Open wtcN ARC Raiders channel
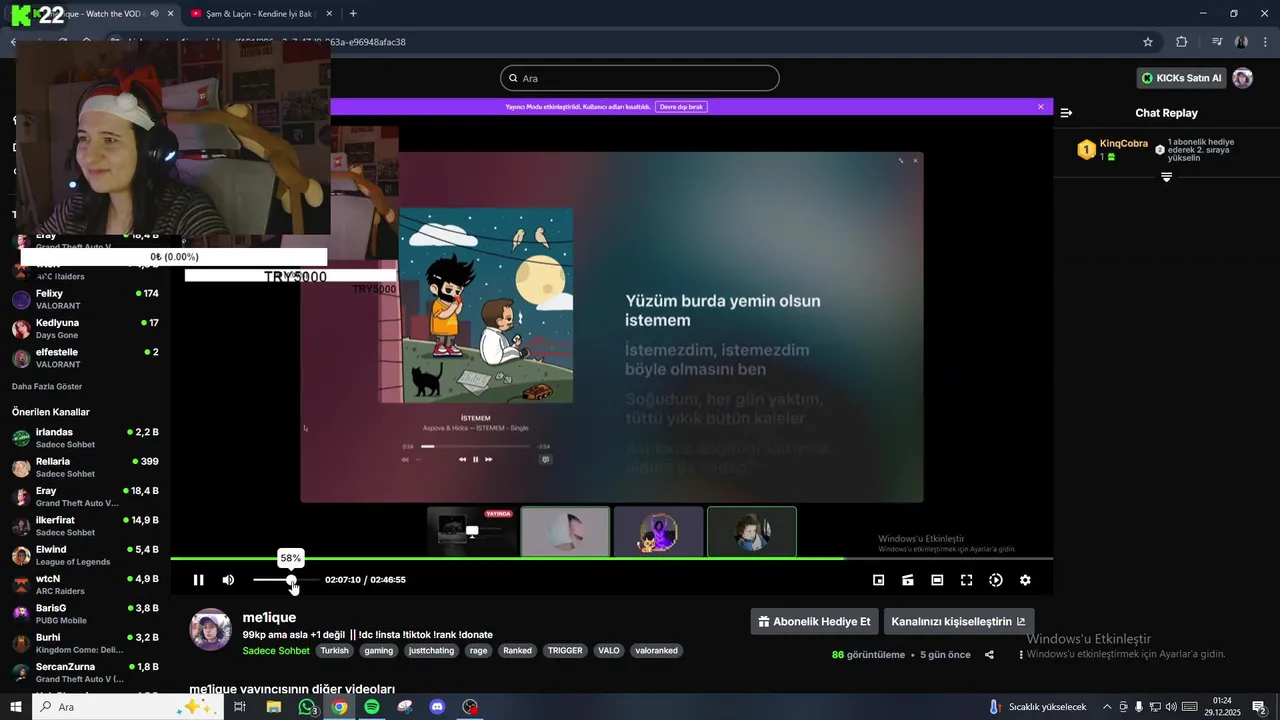1280x720 pixels. (85, 584)
